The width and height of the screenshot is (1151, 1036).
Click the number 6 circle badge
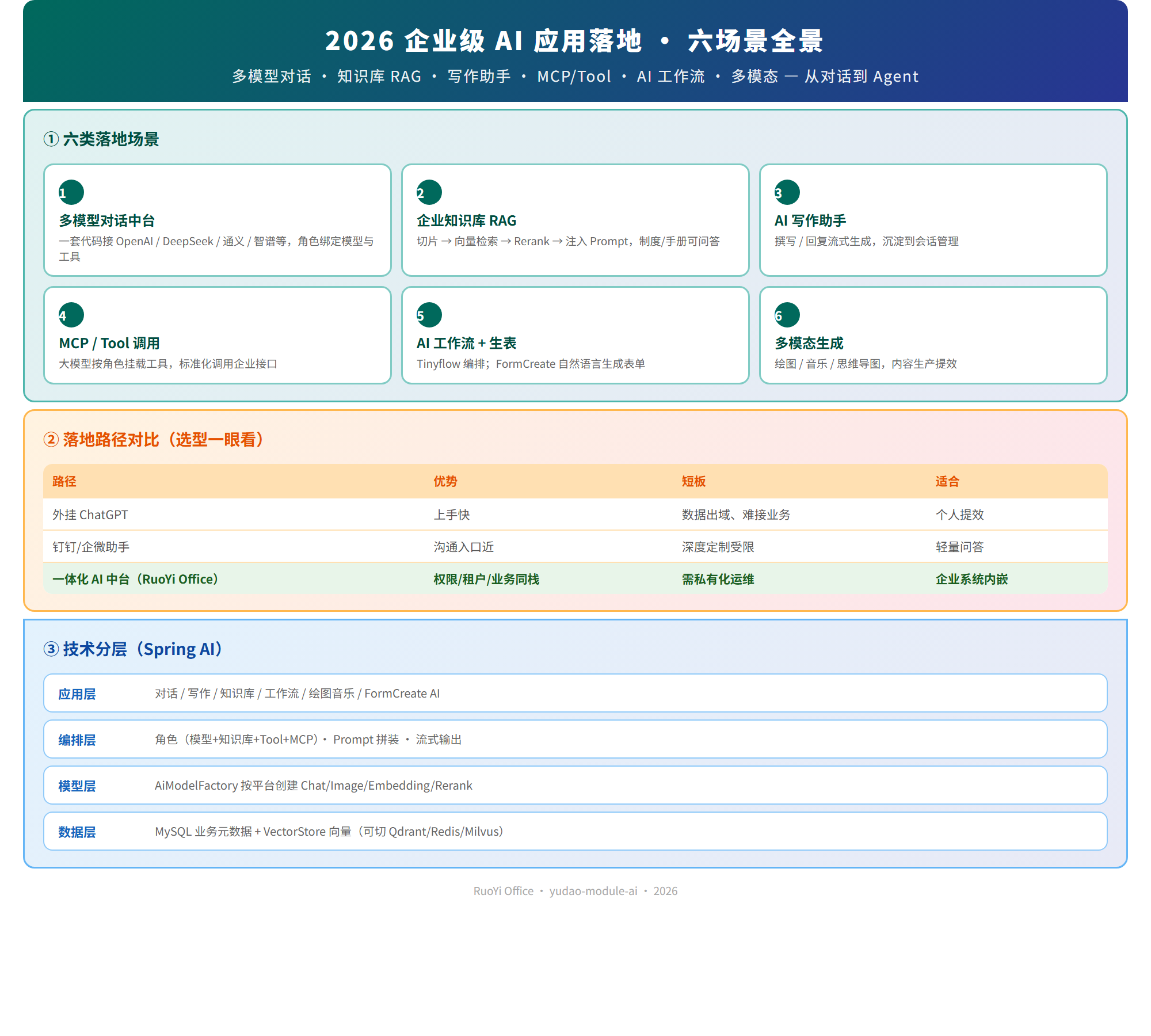(787, 315)
